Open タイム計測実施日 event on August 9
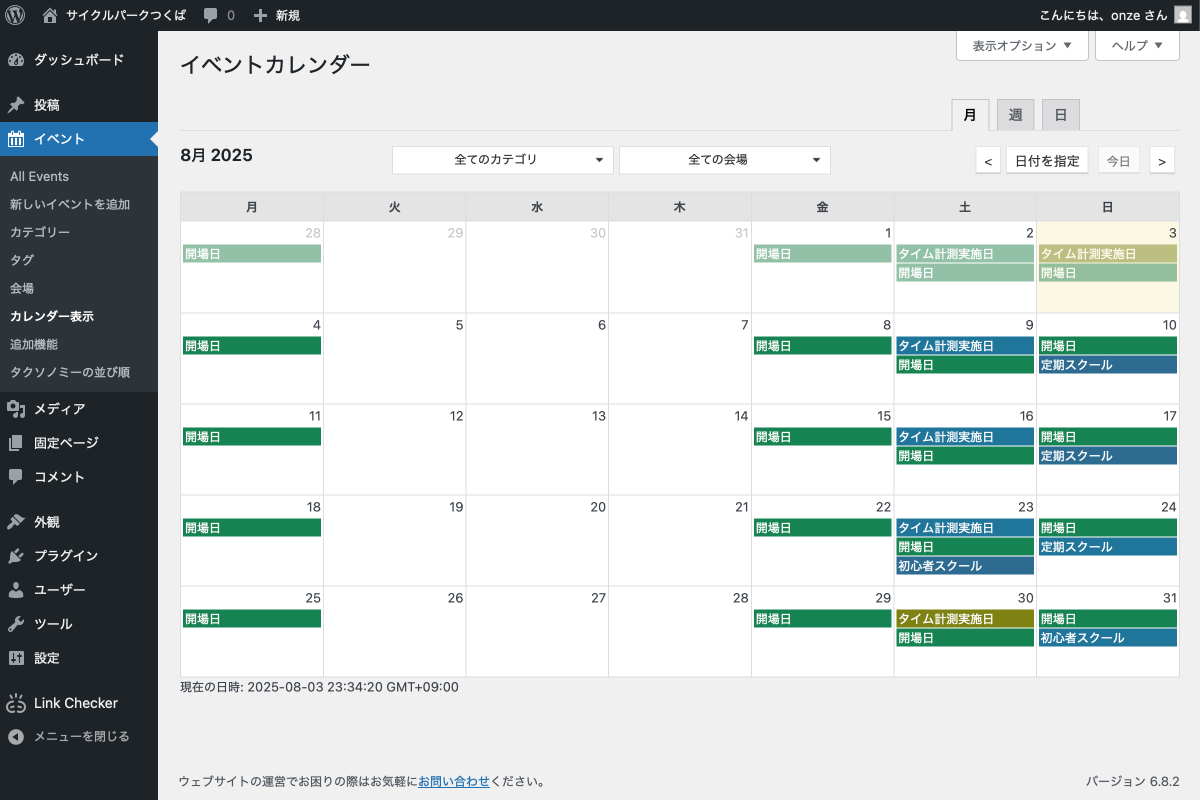 click(x=965, y=345)
